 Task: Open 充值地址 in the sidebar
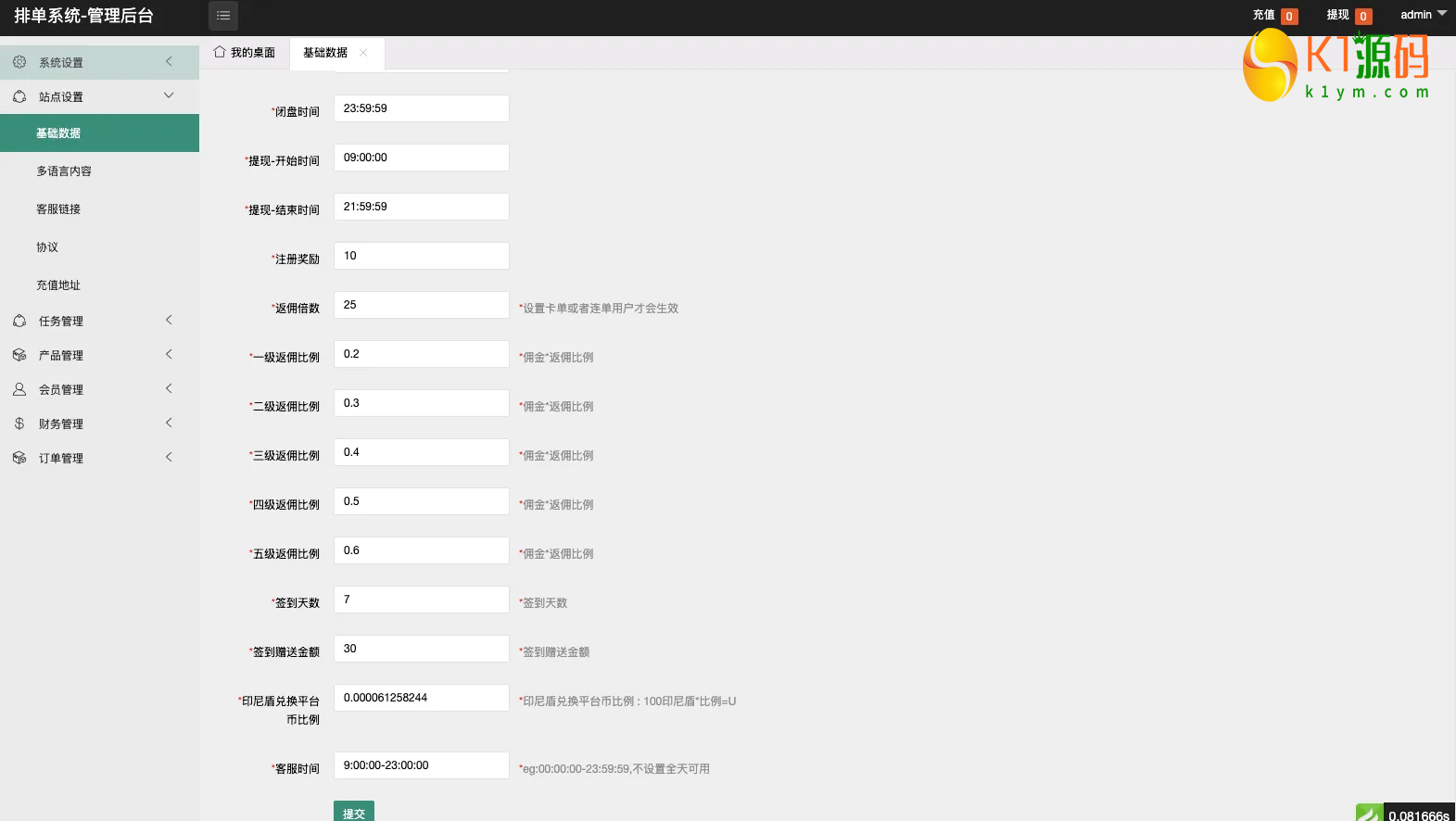point(100,284)
